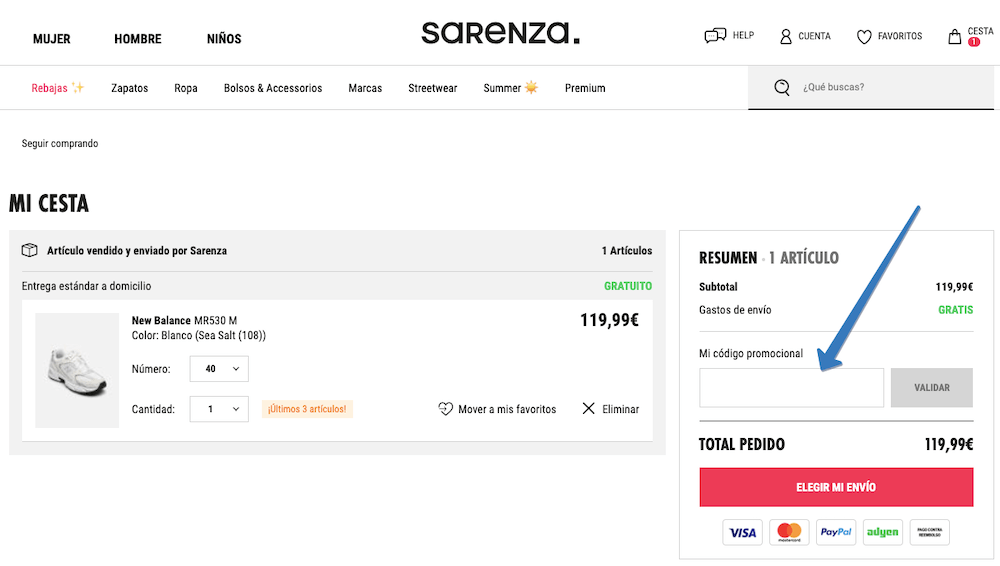1000x566 pixels.
Task: Open the Help chat icon
Action: (x=715, y=36)
